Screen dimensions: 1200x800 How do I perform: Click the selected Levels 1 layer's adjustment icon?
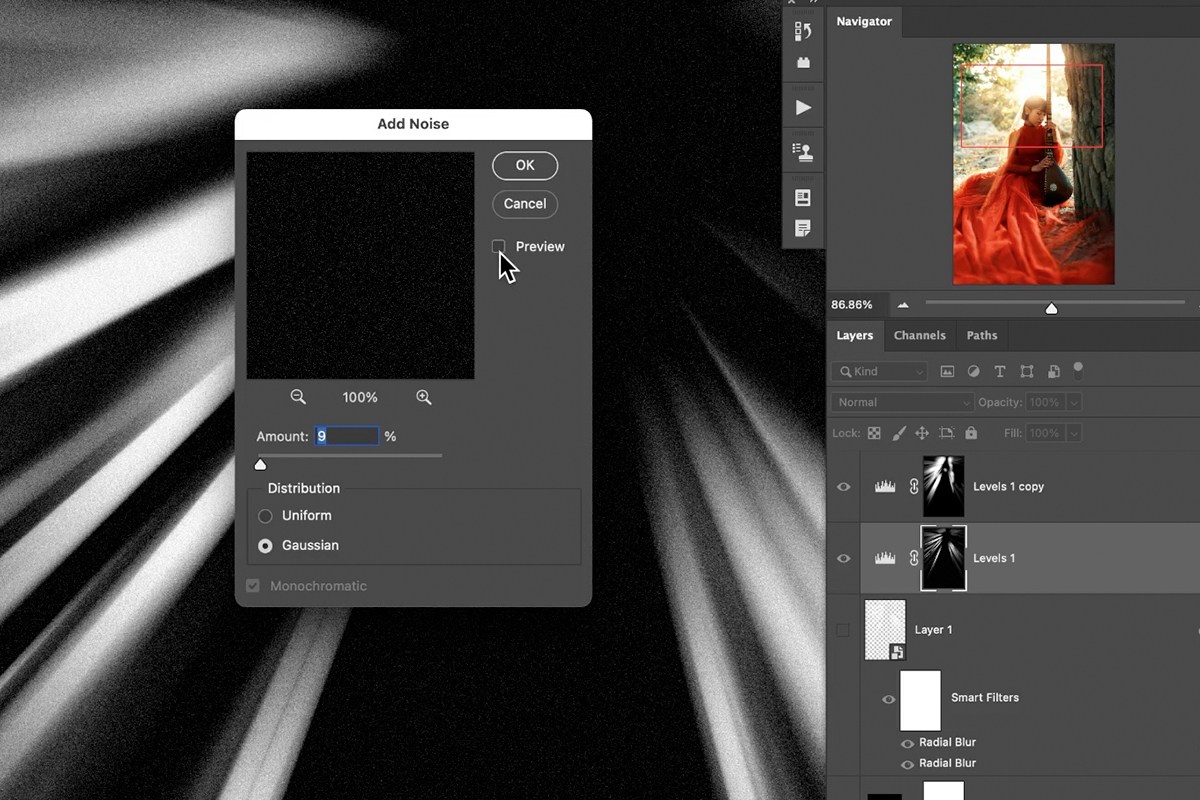[x=885, y=558]
